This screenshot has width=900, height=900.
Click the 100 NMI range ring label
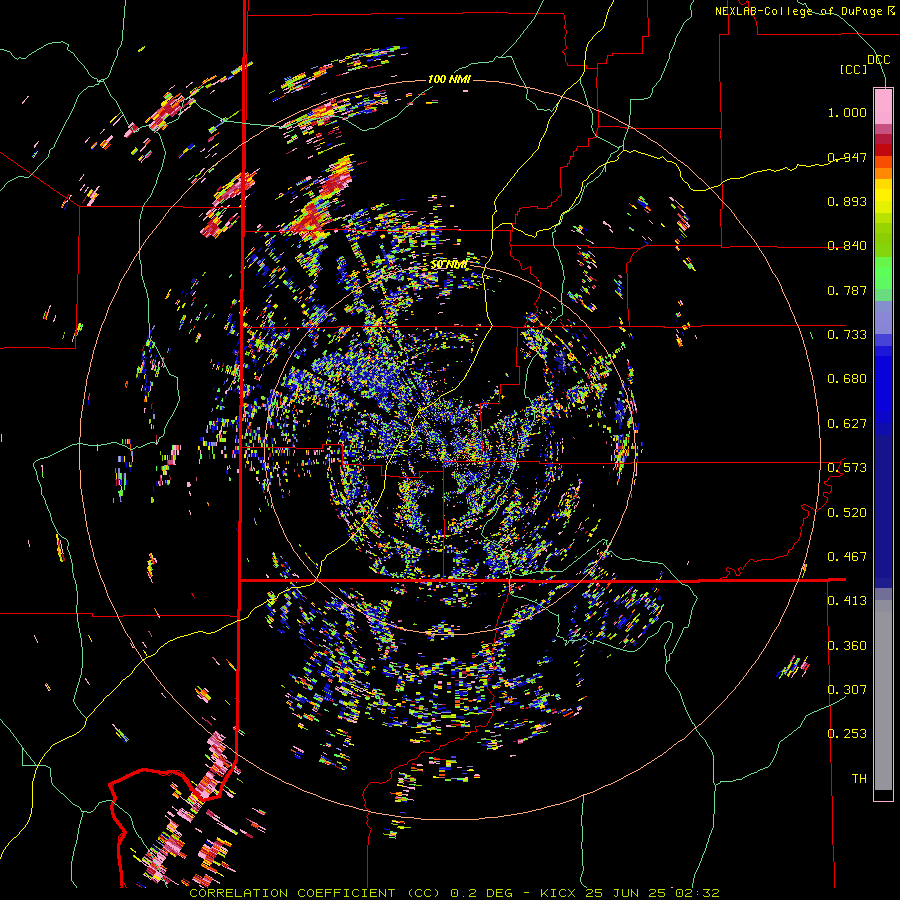point(449,79)
